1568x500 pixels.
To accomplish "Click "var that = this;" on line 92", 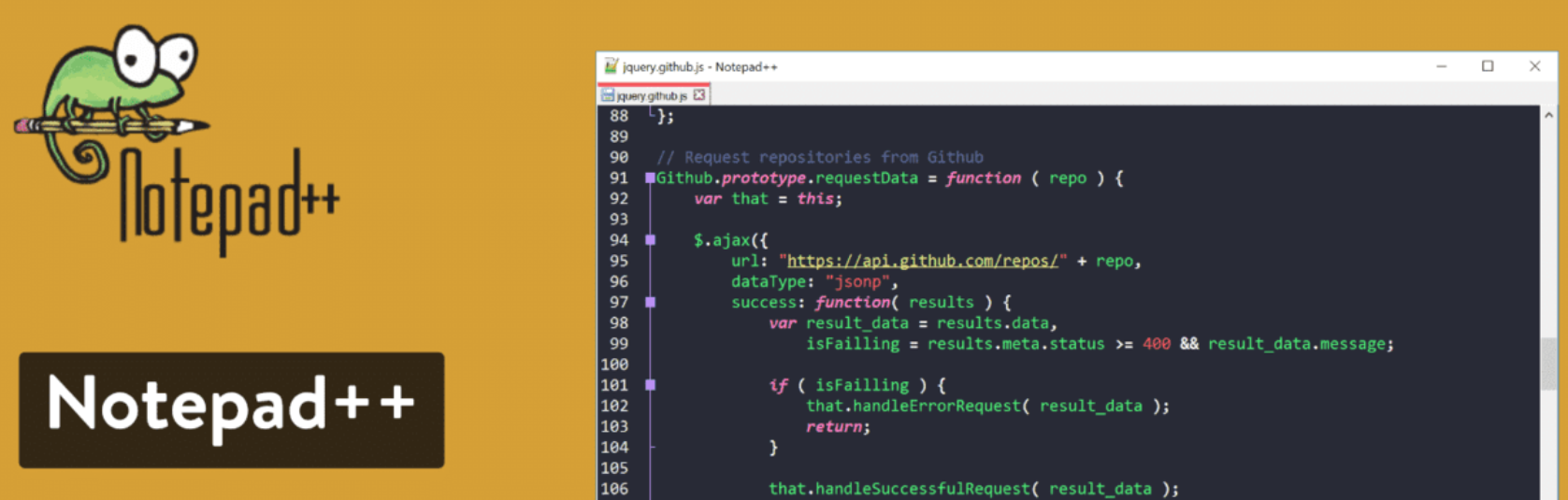I will coord(768,199).
